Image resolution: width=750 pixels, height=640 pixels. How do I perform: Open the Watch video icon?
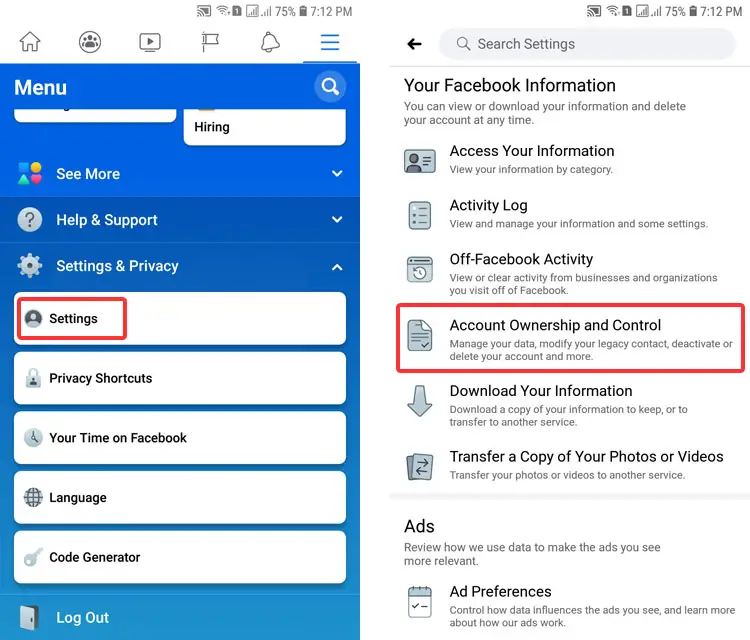coord(150,42)
